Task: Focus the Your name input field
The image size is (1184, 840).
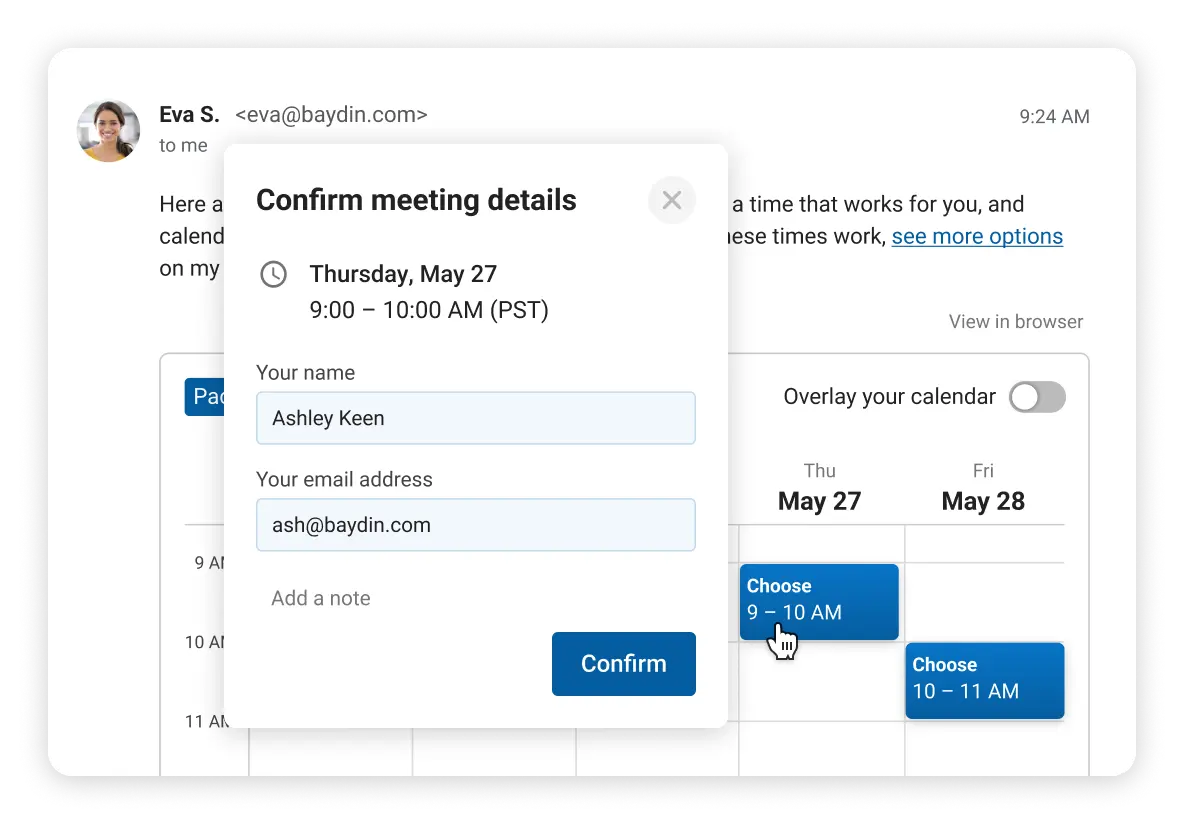Action: point(475,418)
